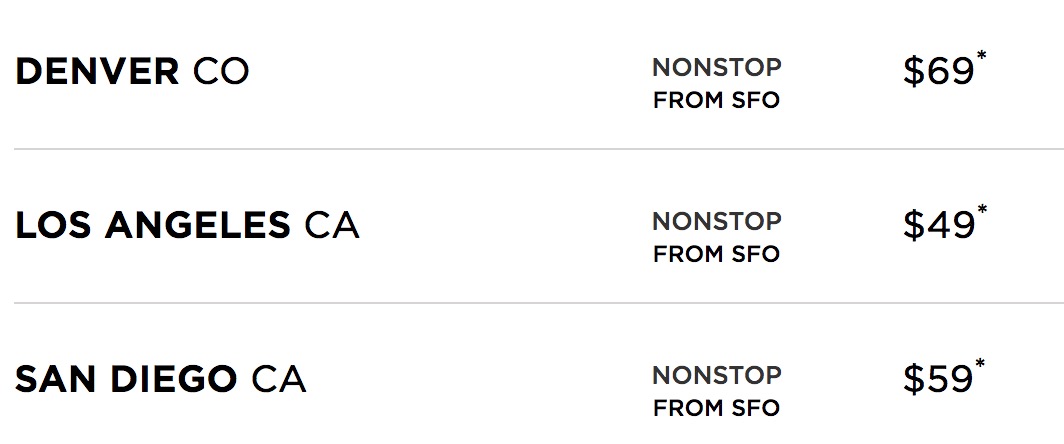Select the $49 Los Angeles fare
Screen dimensions: 1064x444
[937, 227]
